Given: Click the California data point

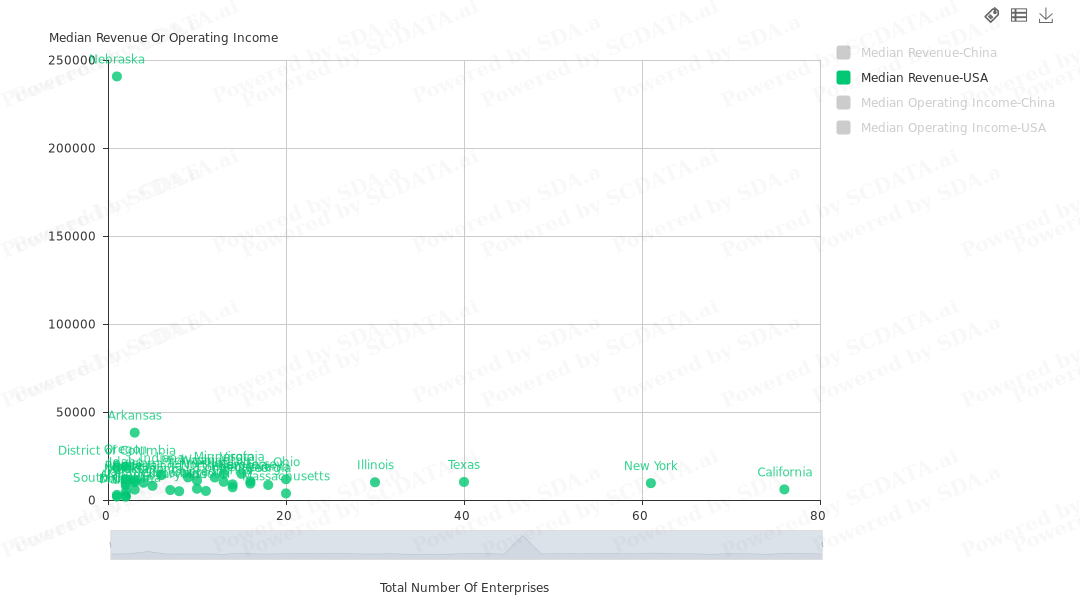Looking at the screenshot, I should (x=784, y=490).
